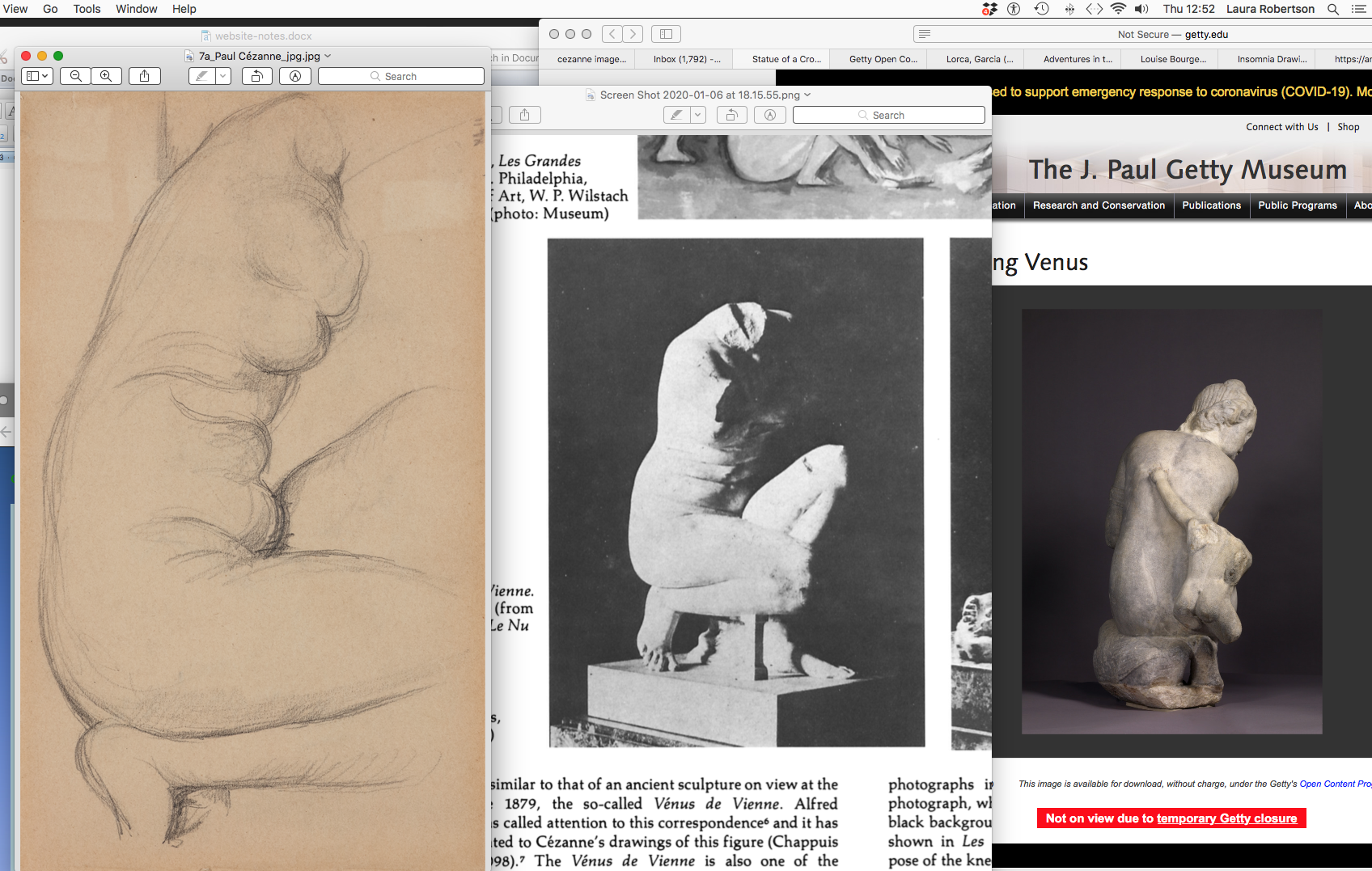Click the angle-brackets menu bar icon
1372x871 pixels.
coord(1095,9)
